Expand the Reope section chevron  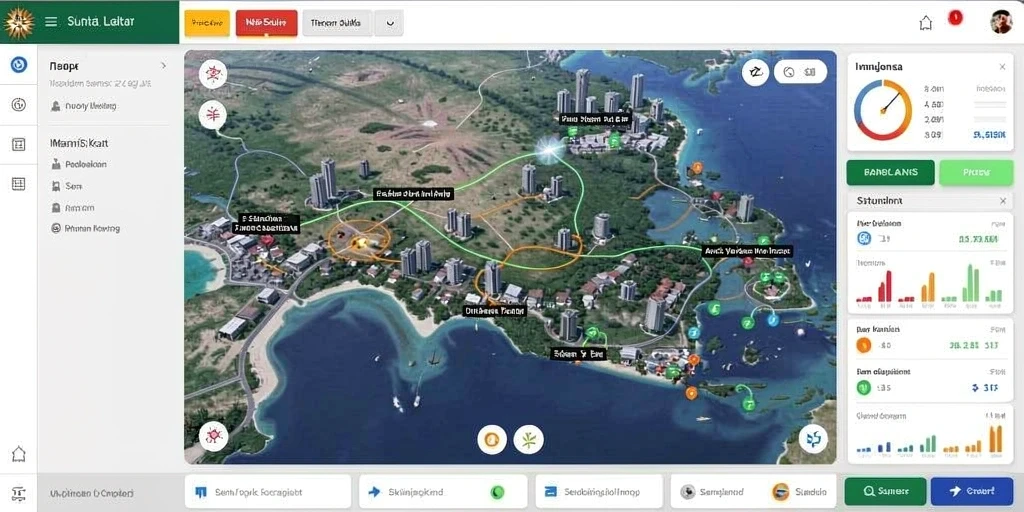pyautogui.click(x=163, y=66)
